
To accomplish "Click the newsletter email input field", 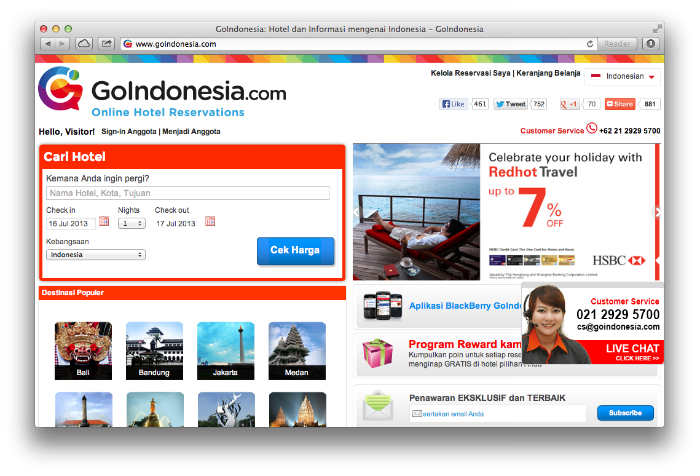I will pyautogui.click(x=497, y=414).
